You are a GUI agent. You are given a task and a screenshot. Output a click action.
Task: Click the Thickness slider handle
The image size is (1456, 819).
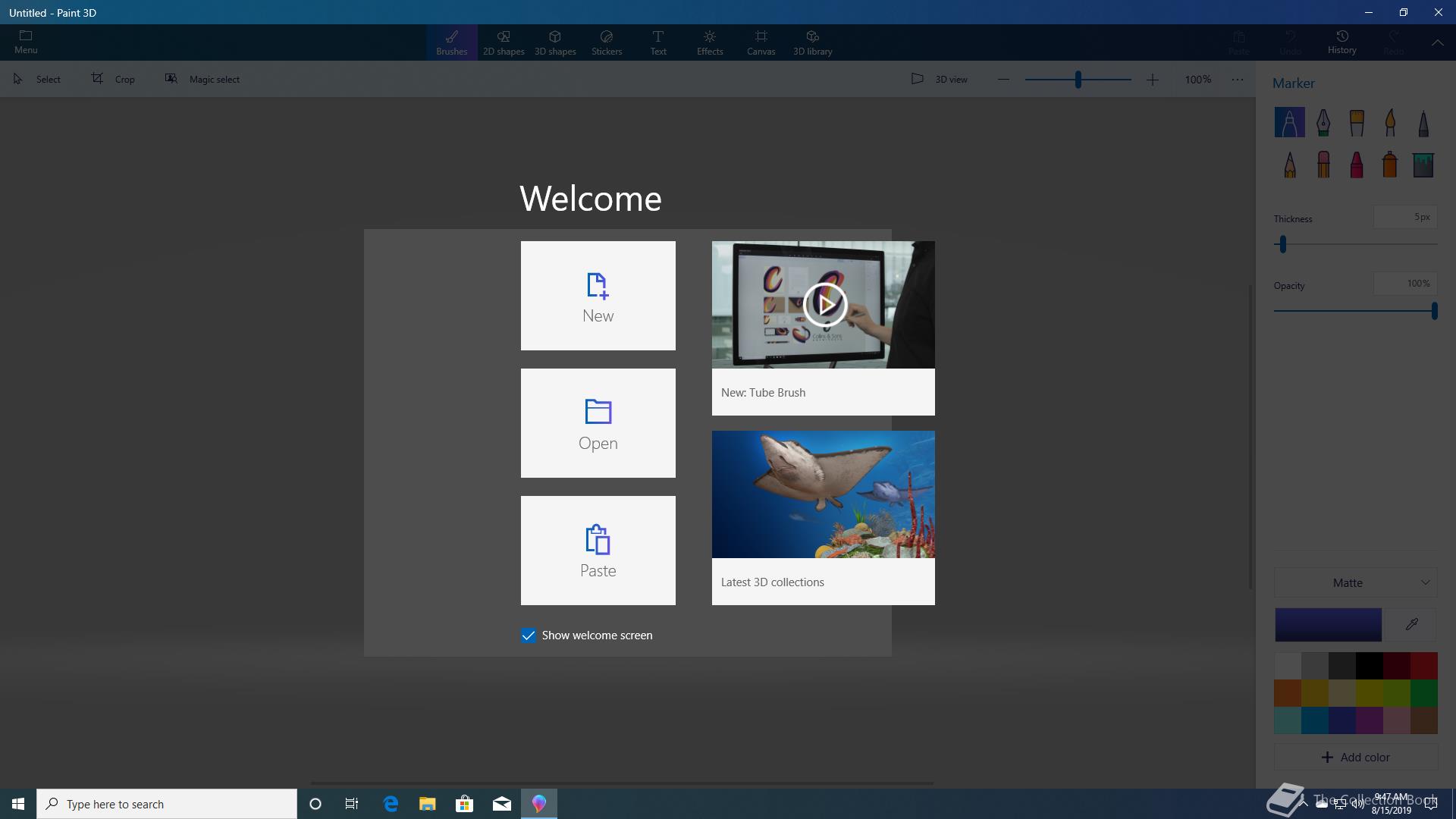click(1282, 244)
